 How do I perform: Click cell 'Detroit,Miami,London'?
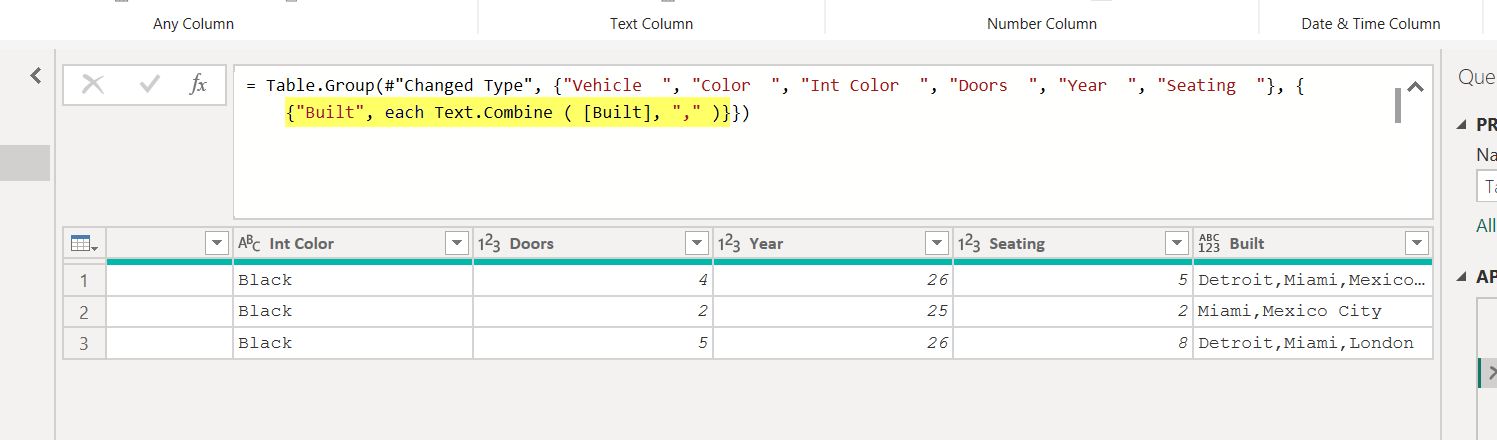point(1313,343)
